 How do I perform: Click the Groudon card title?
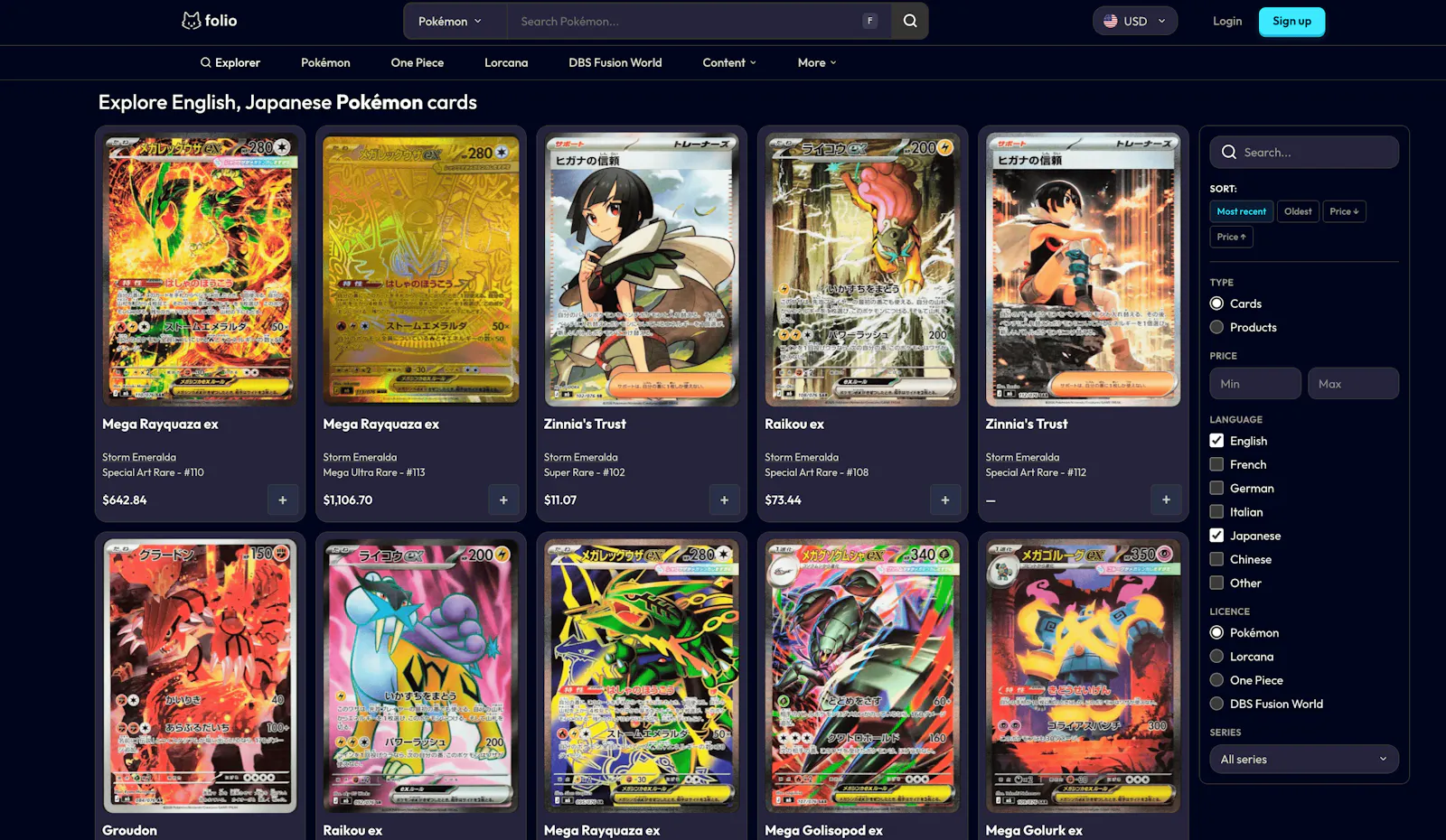point(129,830)
